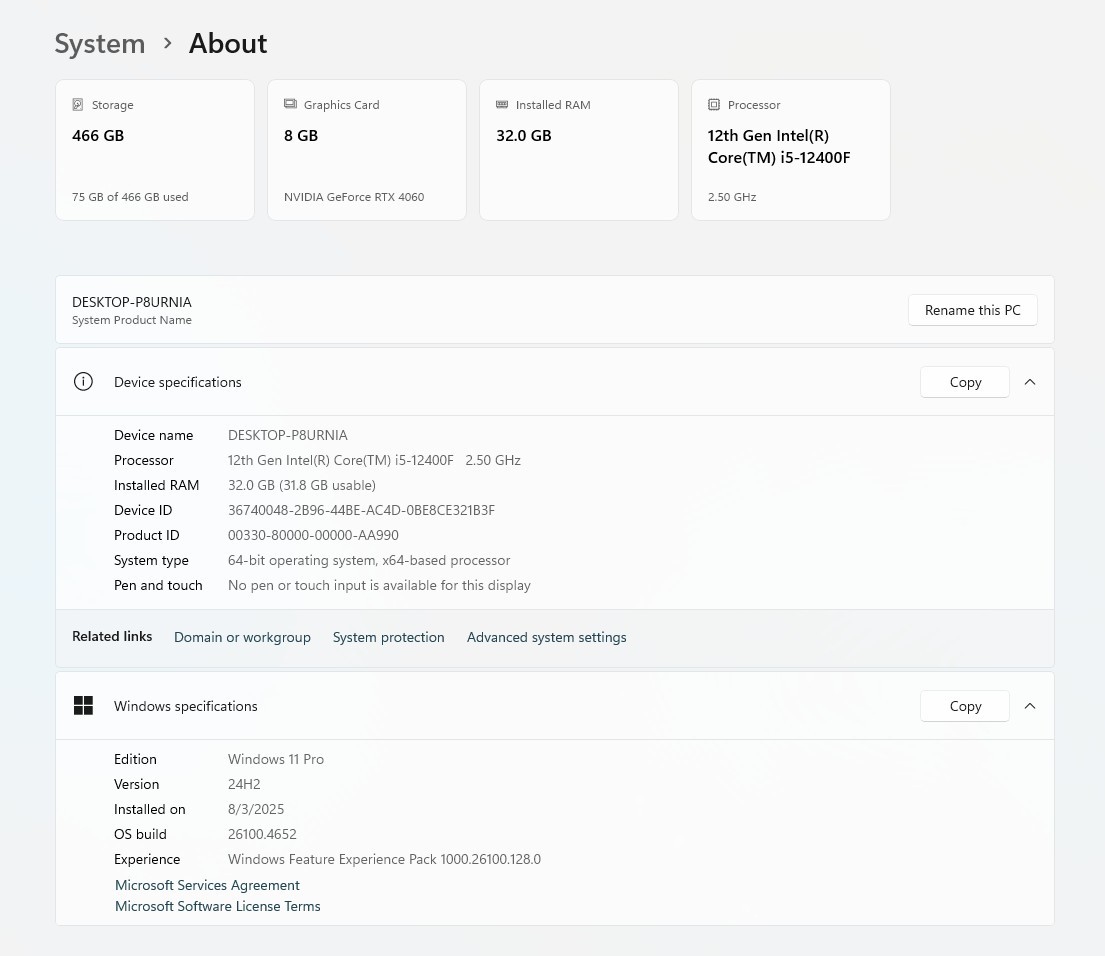1105x956 pixels.
Task: Open Microsoft Services Agreement link
Action: (x=207, y=885)
